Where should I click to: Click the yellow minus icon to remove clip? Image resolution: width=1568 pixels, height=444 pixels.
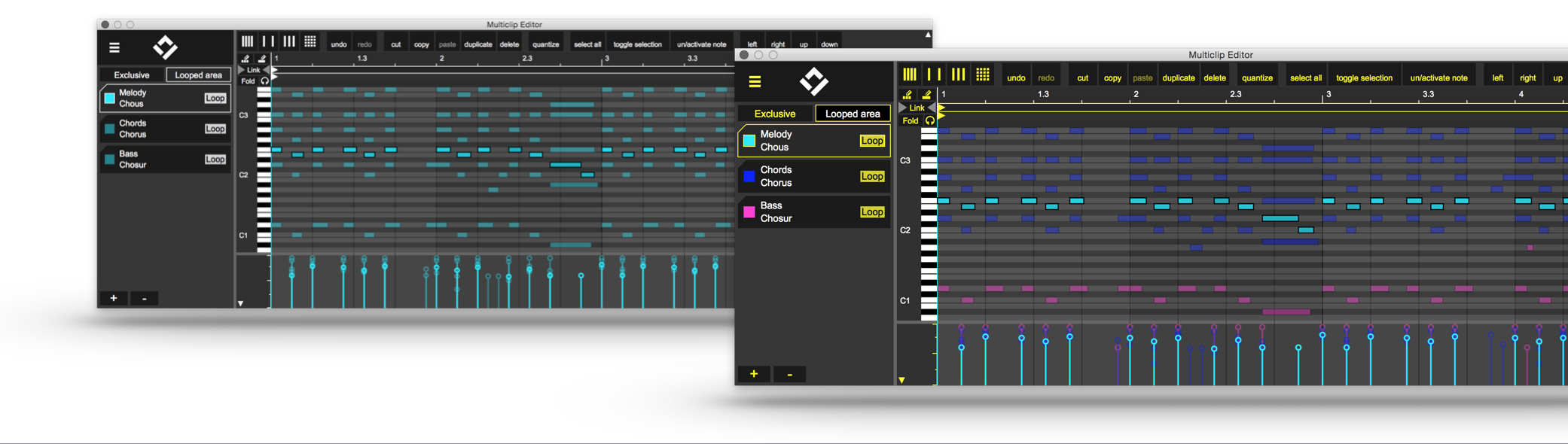tap(789, 374)
